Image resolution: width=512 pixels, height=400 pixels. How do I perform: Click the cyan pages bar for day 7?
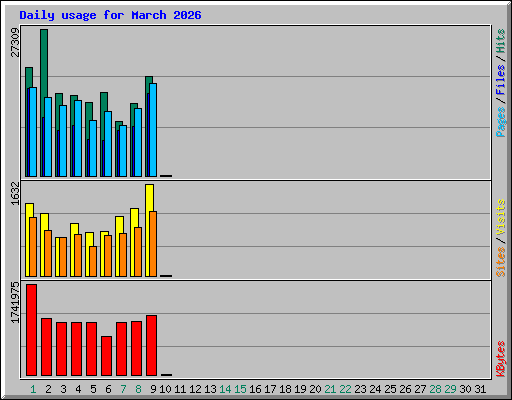click(x=123, y=151)
